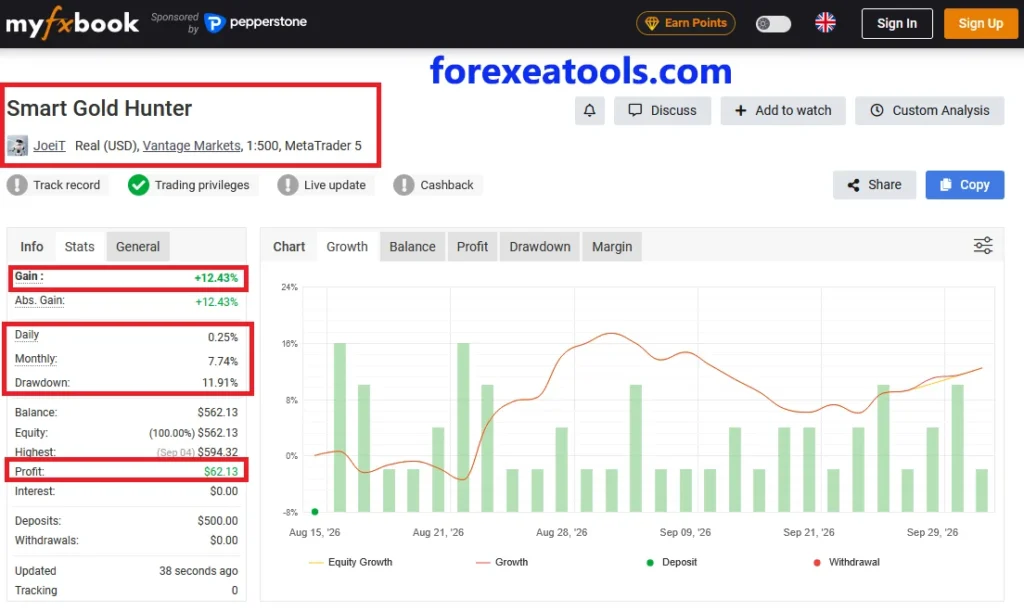Click the myfxbook logo
The height and width of the screenshot is (611, 1024).
coord(72,24)
